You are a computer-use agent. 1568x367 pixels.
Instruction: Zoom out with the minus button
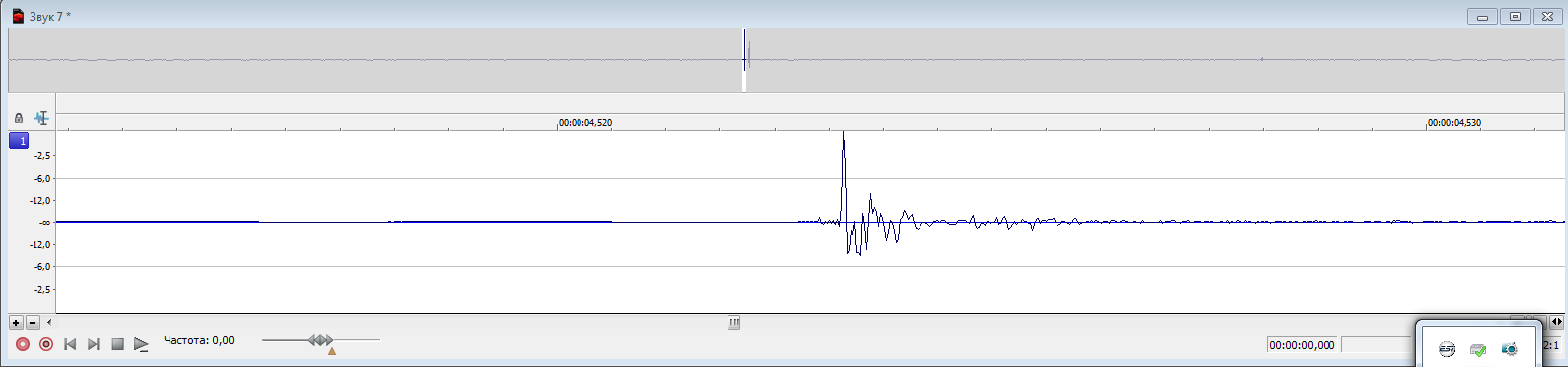pos(33,323)
